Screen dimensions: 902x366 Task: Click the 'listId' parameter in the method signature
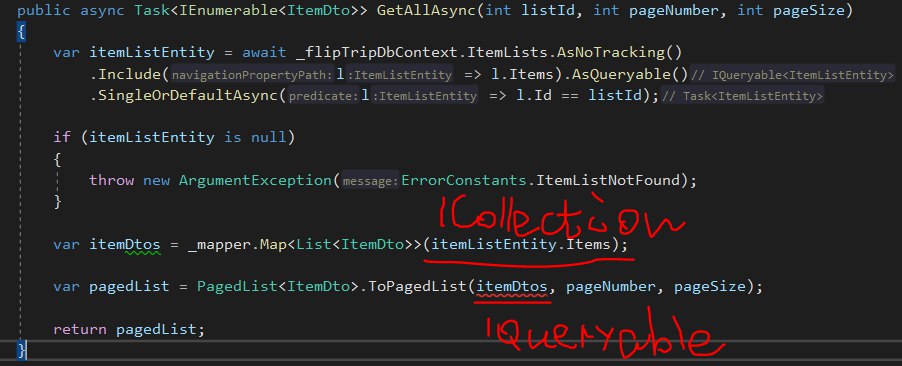(548, 10)
